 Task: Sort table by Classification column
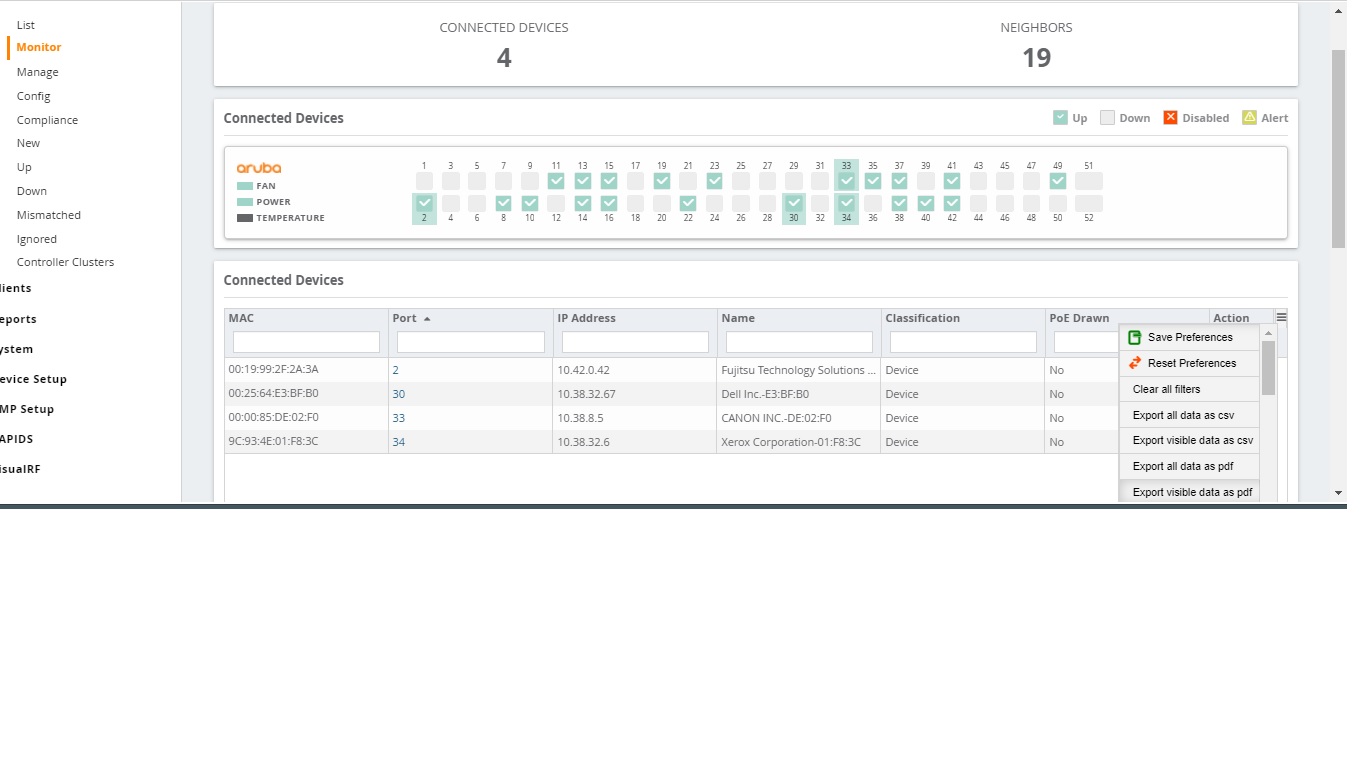point(922,318)
